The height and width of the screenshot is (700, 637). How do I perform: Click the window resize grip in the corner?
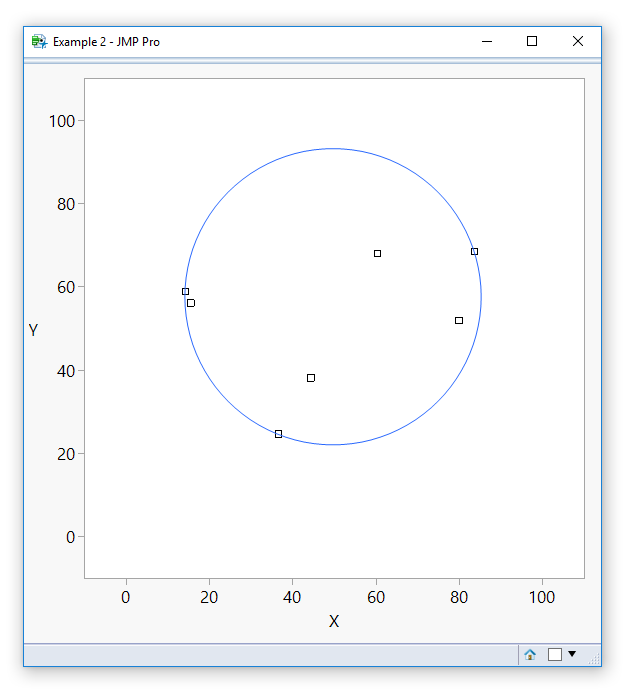pos(595,659)
